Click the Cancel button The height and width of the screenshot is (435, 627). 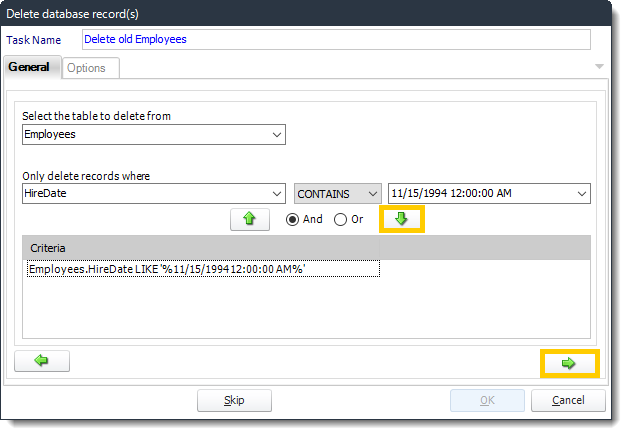click(568, 400)
